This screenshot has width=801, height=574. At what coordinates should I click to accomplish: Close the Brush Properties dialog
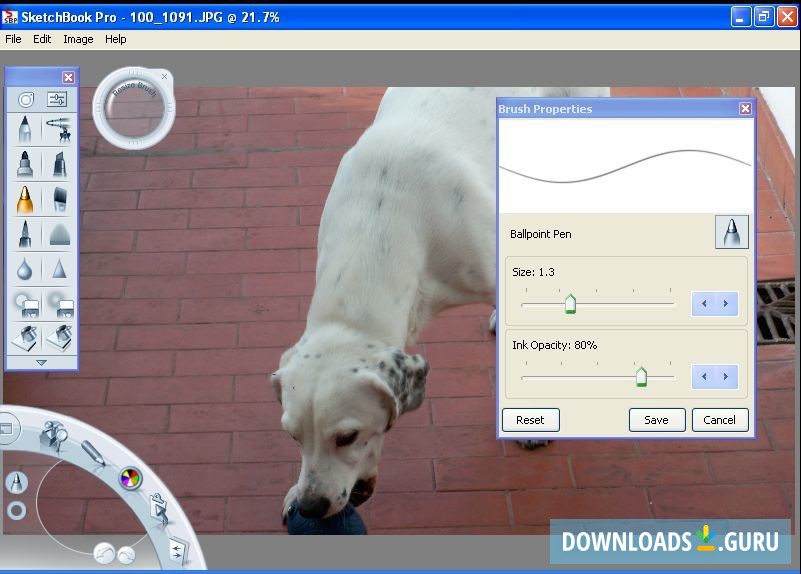745,108
